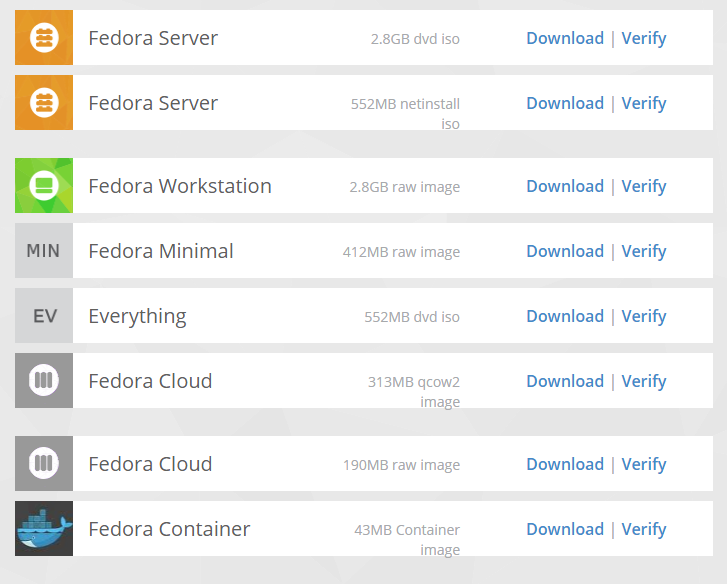Image resolution: width=727 pixels, height=584 pixels.
Task: Click the EV badge for Everything
Action: (44, 316)
